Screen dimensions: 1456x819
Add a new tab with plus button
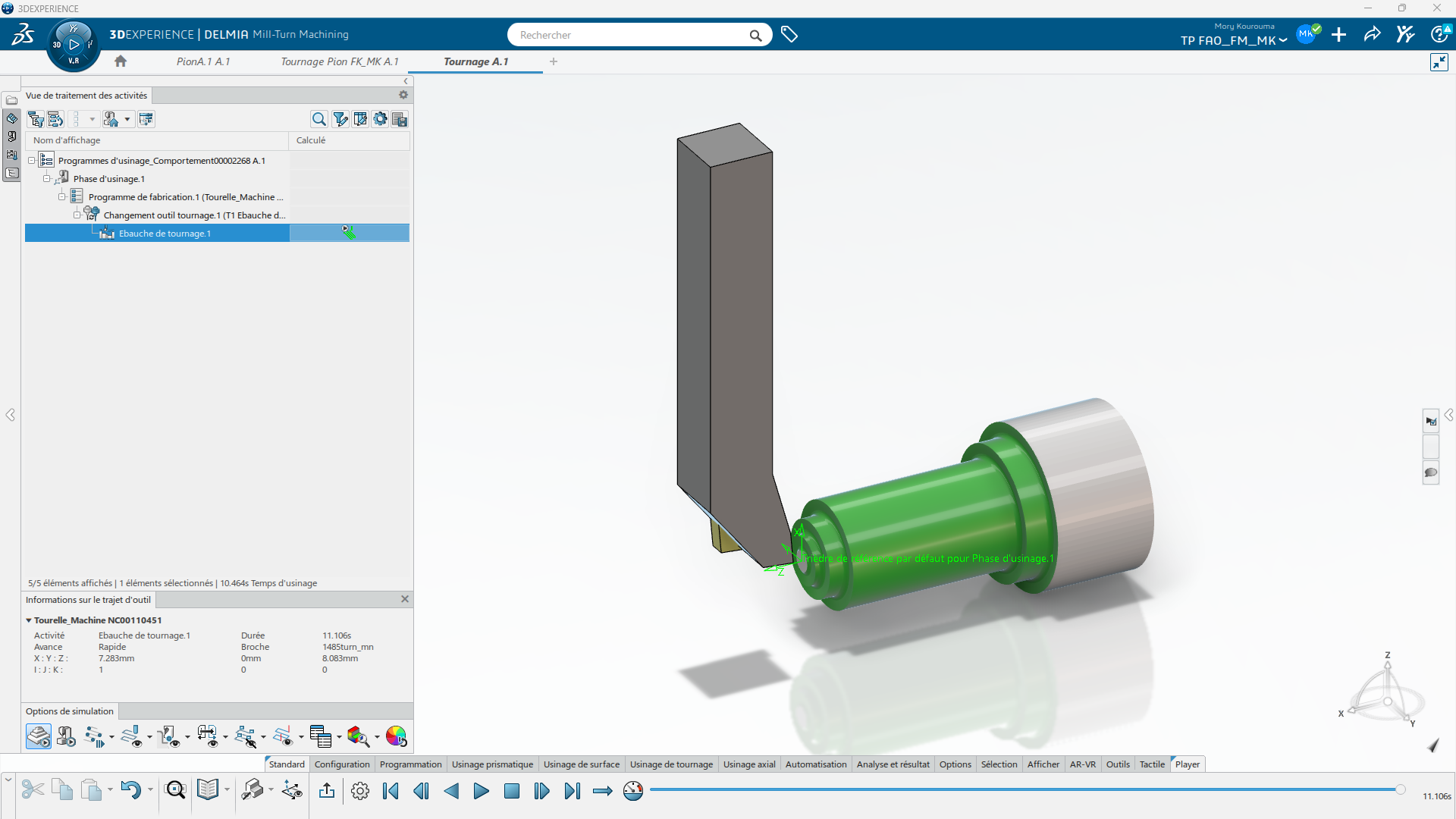pos(554,61)
